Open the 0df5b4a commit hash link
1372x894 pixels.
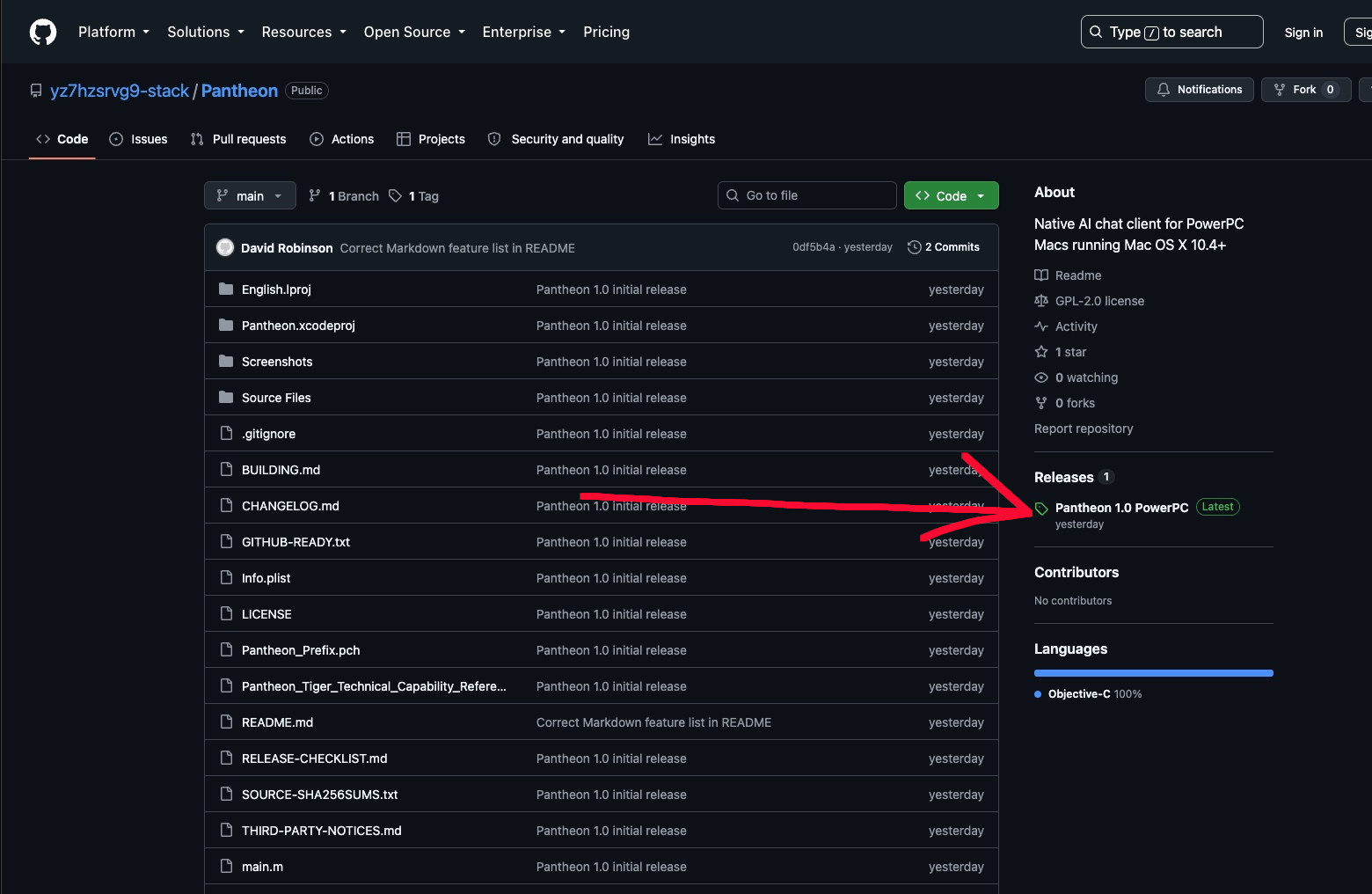coord(814,247)
